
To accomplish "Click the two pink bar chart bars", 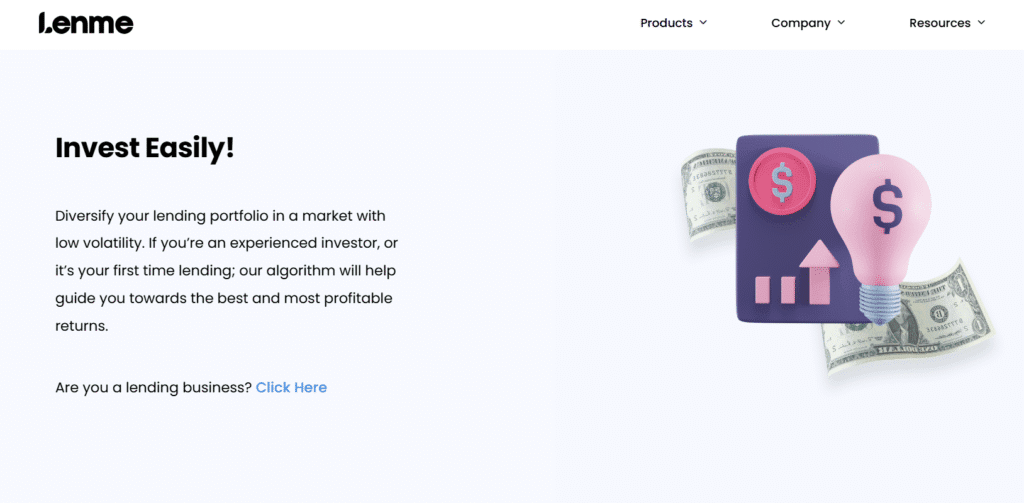I will 774,290.
